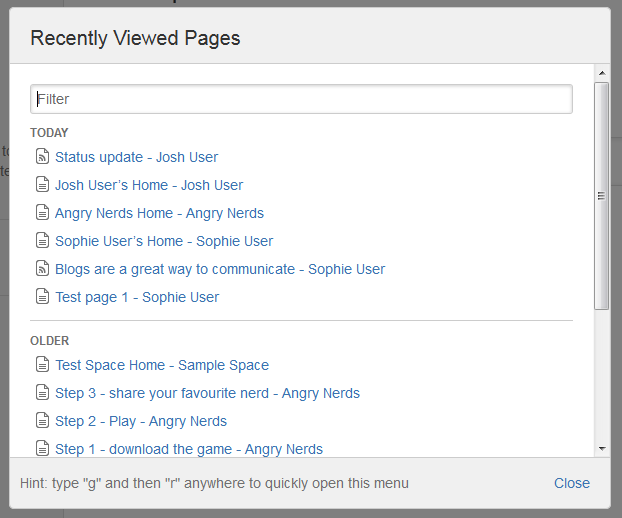
Task: Open Josh User's Home page link
Action: click(x=149, y=185)
